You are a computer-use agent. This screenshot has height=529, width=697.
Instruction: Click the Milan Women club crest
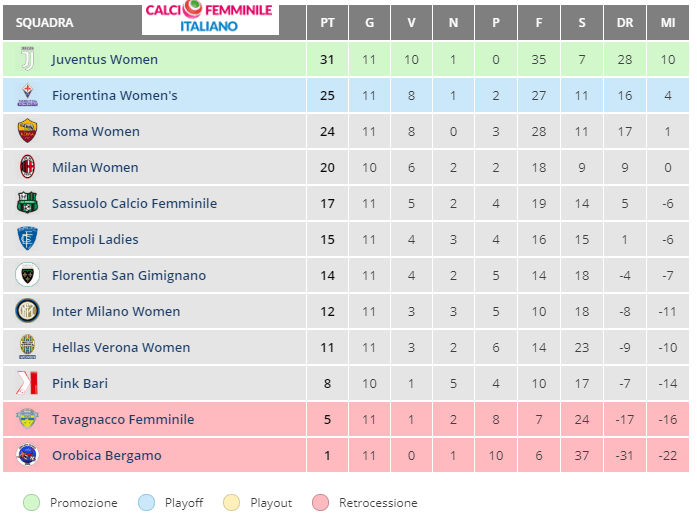[27, 167]
